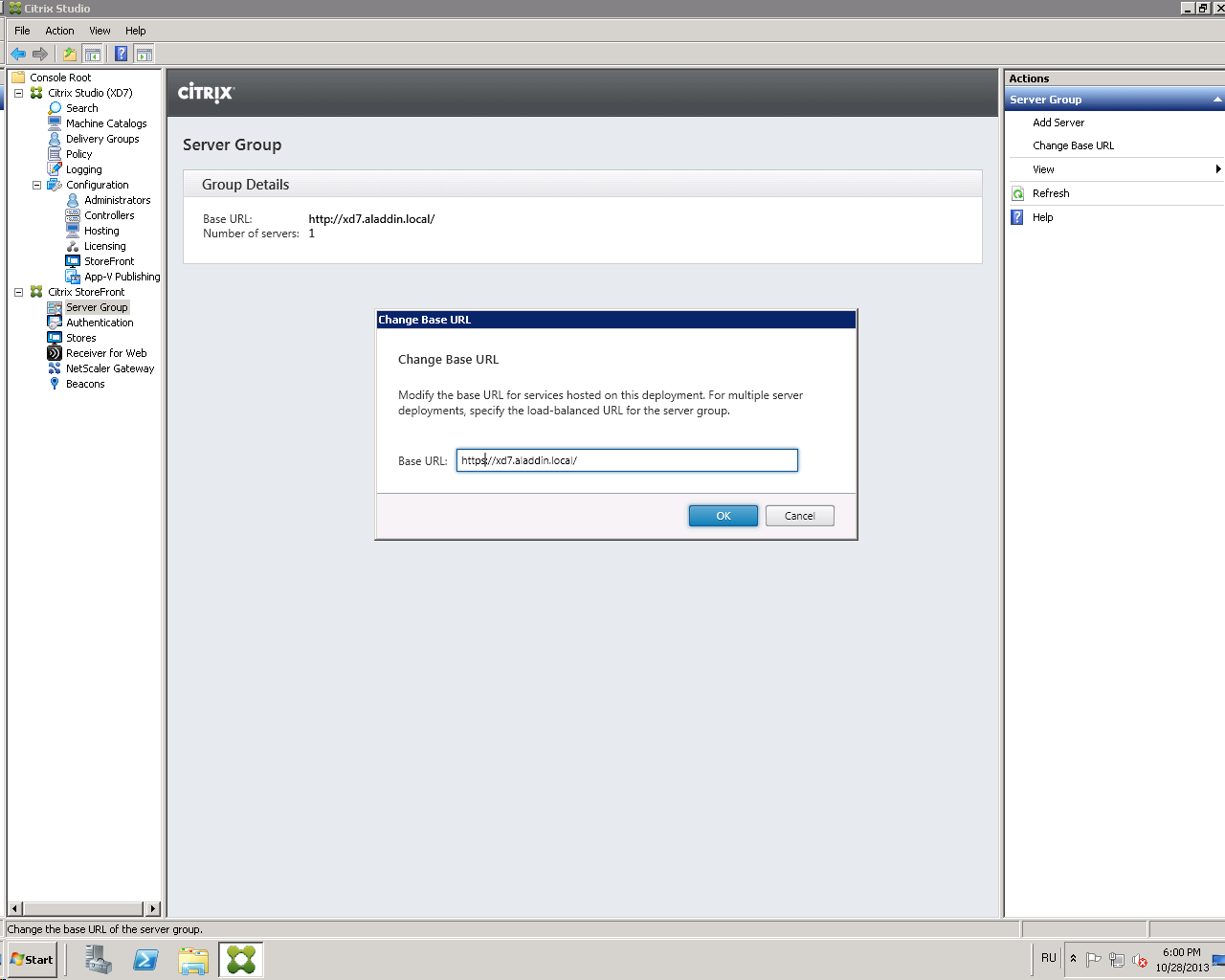Open Server Manager from the taskbar
This screenshot has height=980, width=1225.
[x=98, y=959]
